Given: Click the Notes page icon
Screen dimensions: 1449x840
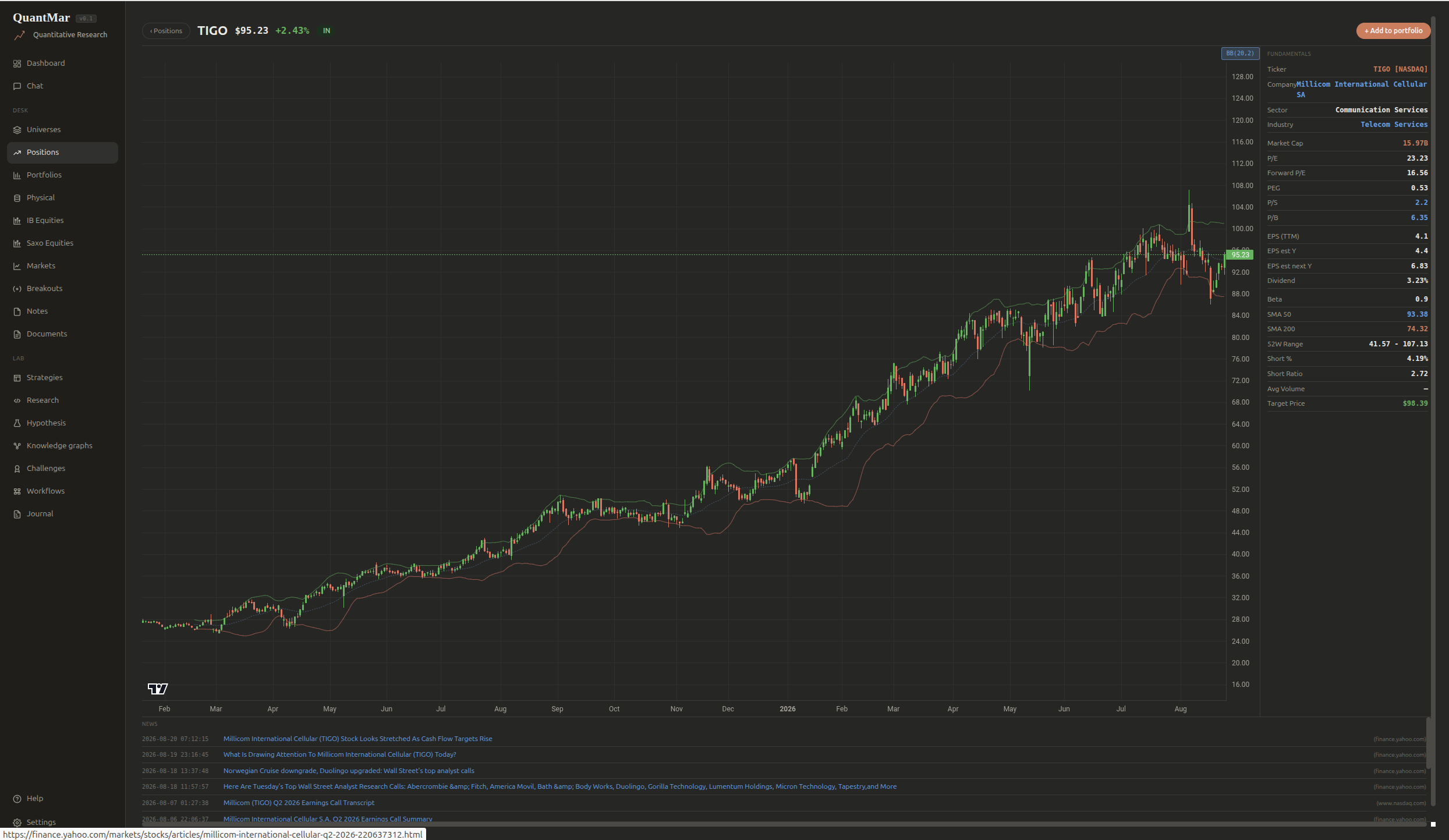Looking at the screenshot, I should click(x=17, y=311).
